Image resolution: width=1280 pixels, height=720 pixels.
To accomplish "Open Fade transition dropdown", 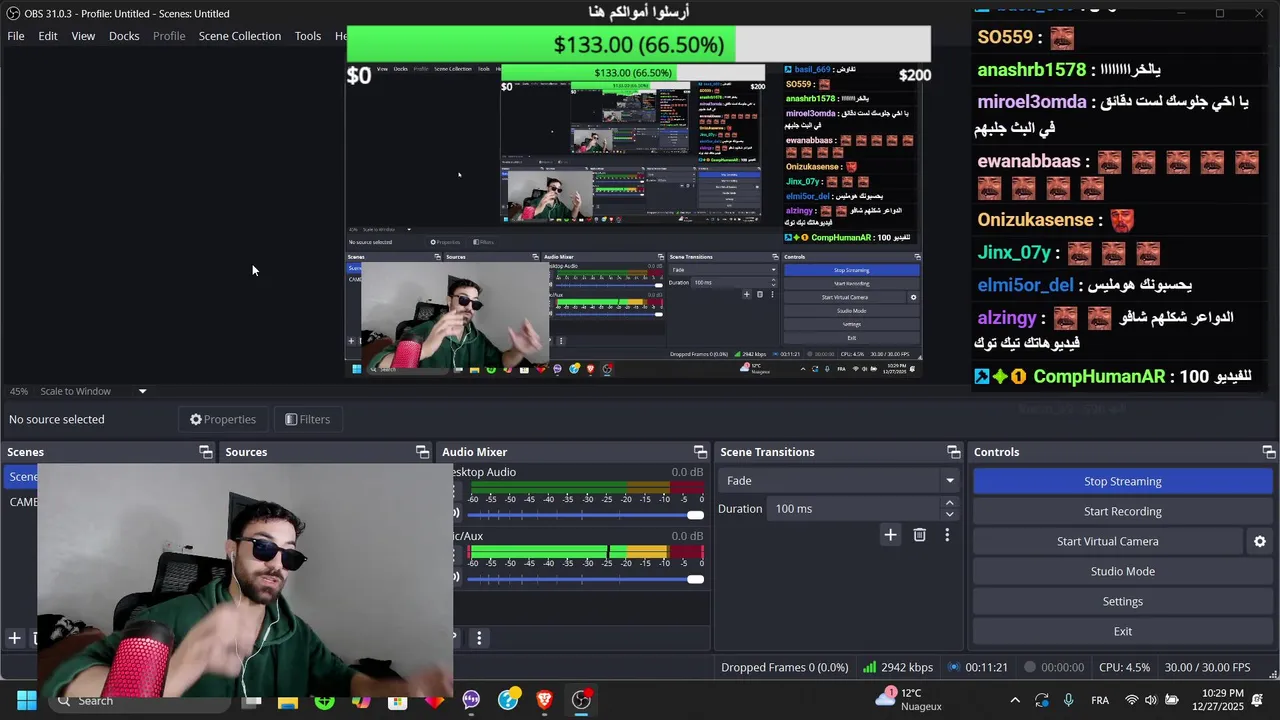I will coord(838,481).
